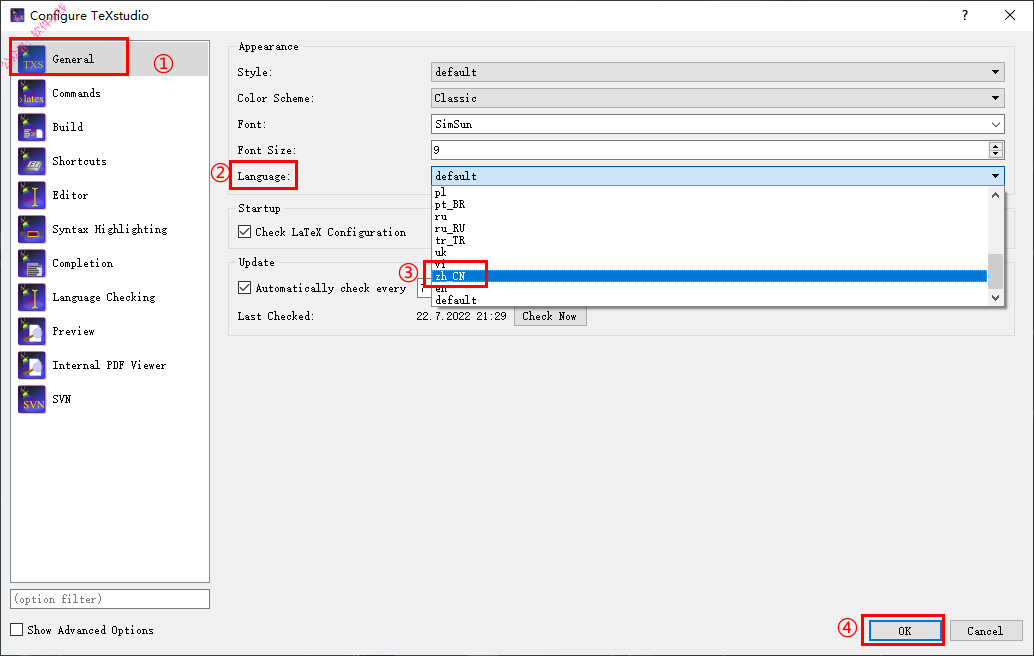
Task: Show the Internal PDF Viewer settings
Action: click(109, 365)
